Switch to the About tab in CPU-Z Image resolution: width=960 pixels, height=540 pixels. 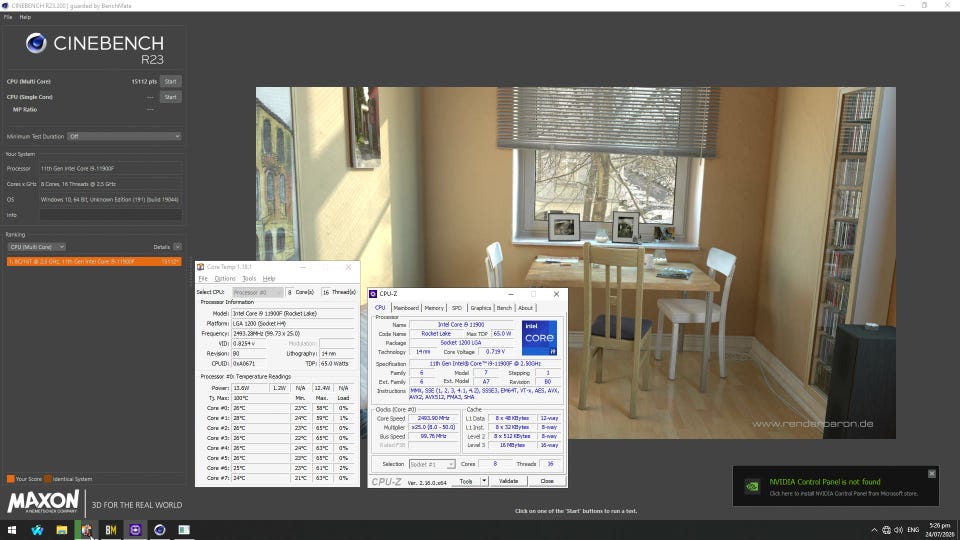[525, 308]
